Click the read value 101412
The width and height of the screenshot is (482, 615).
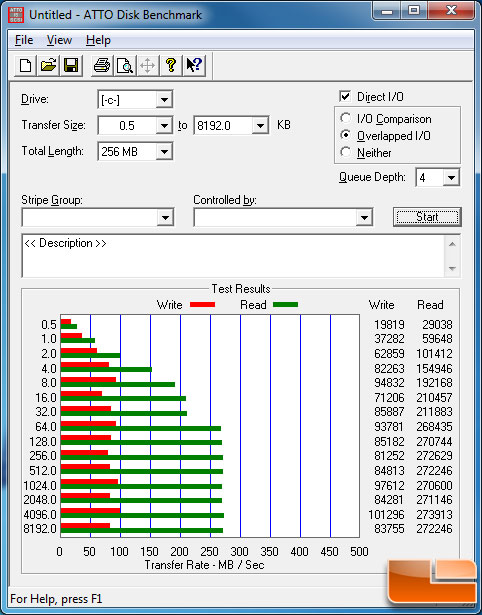click(434, 353)
